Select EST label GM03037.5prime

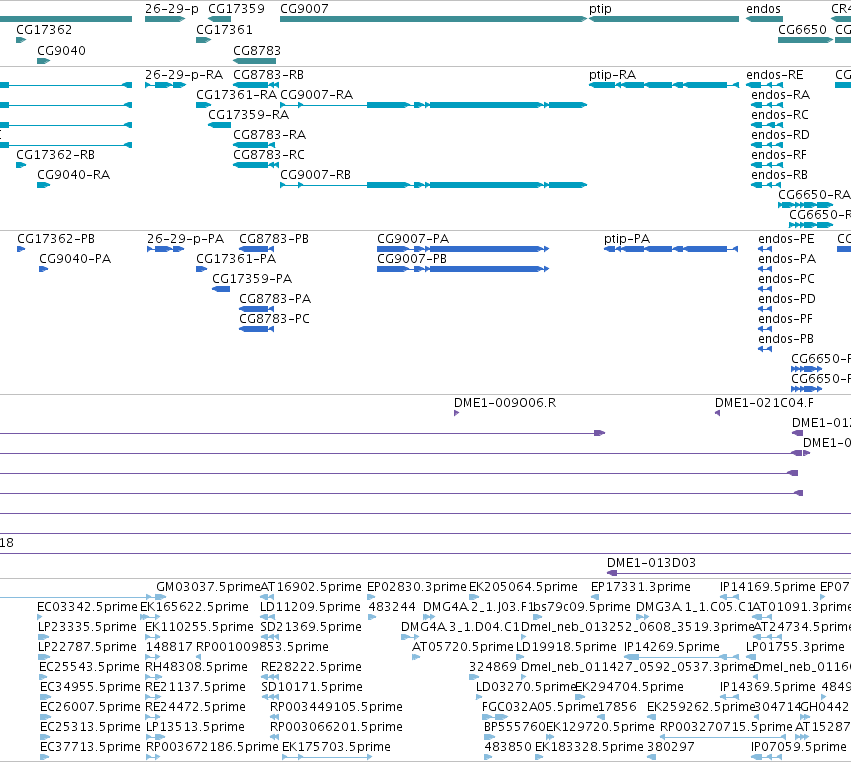tap(208, 588)
